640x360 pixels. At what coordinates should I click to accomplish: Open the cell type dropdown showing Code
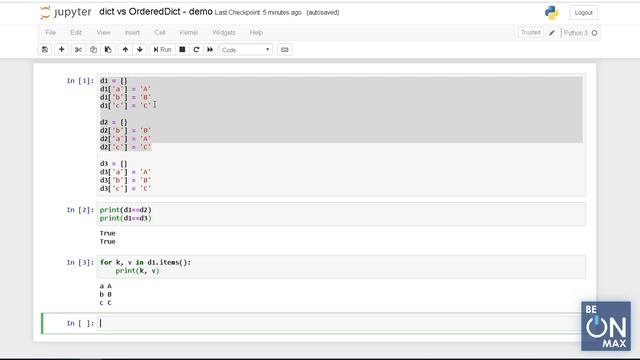coord(246,50)
